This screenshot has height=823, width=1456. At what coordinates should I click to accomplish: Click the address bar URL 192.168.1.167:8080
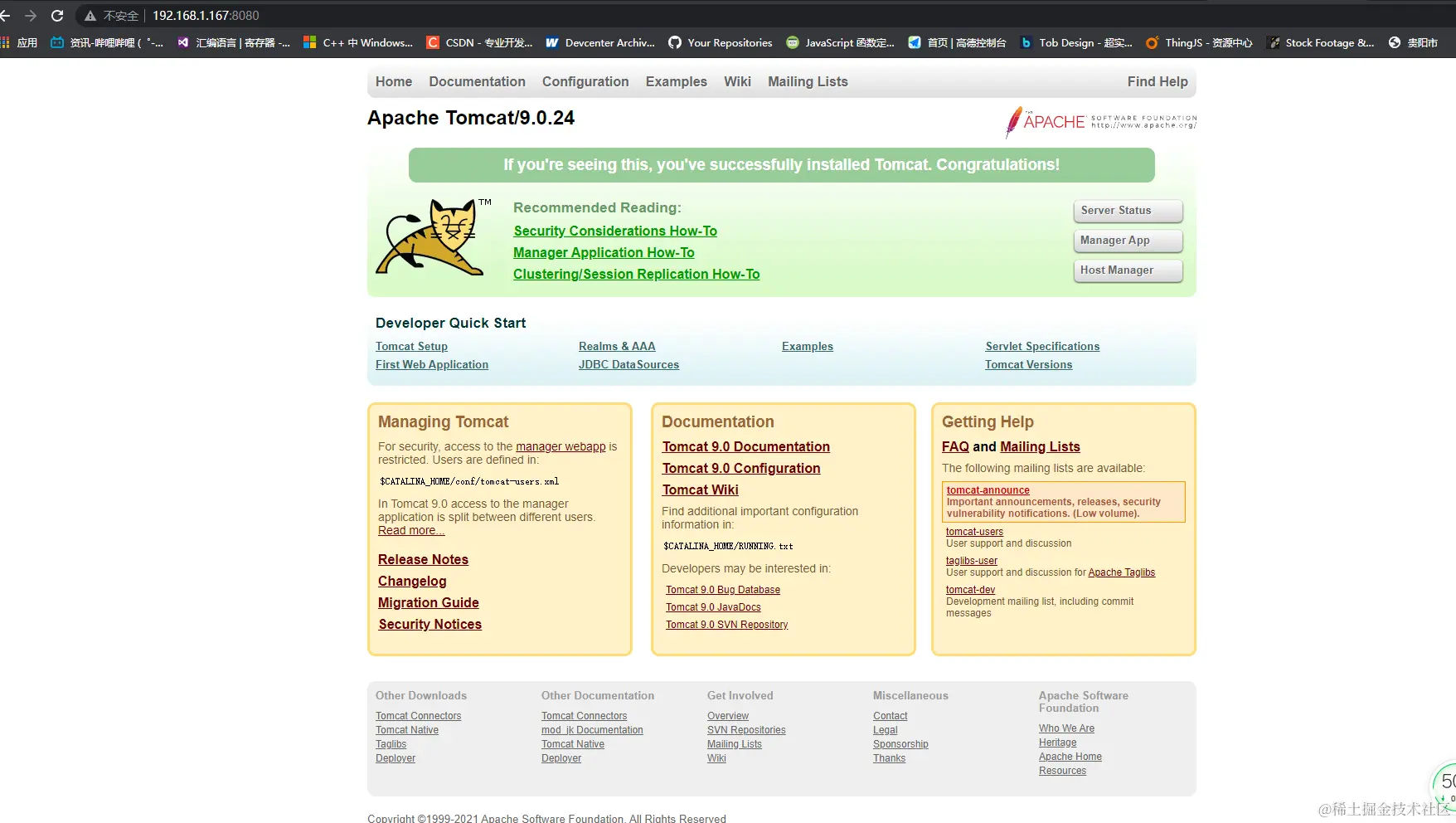[x=206, y=16]
